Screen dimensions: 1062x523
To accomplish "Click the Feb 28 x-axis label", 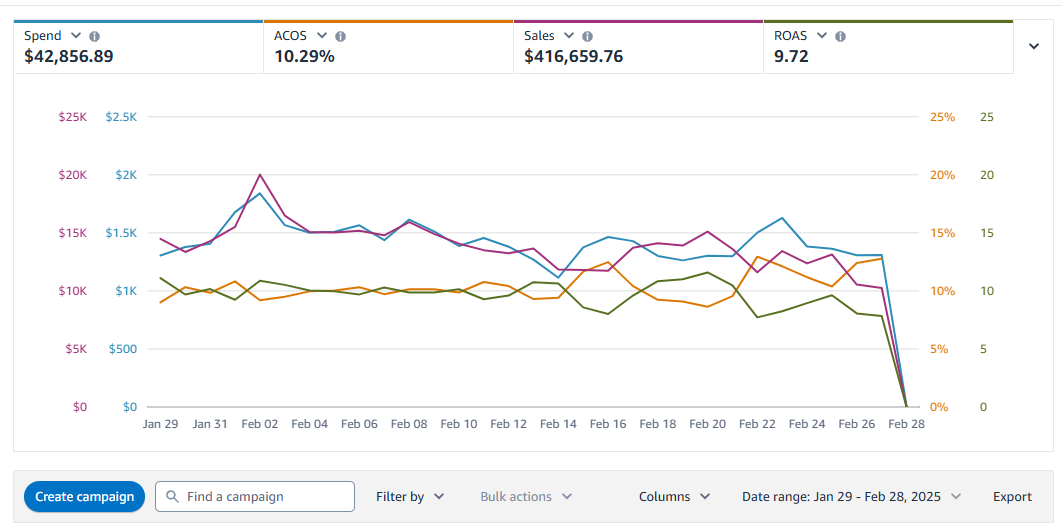I will (906, 424).
